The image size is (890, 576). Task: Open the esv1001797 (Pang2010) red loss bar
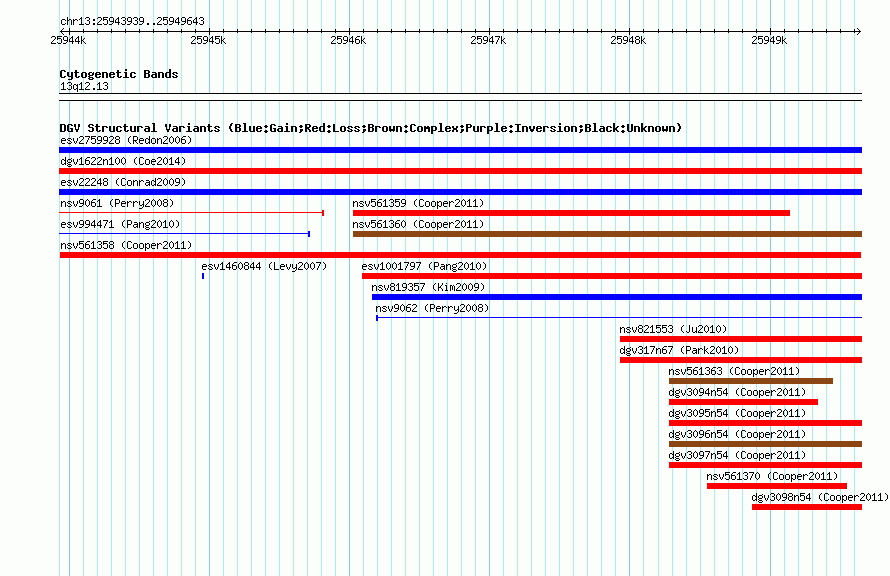pyautogui.click(x=612, y=276)
